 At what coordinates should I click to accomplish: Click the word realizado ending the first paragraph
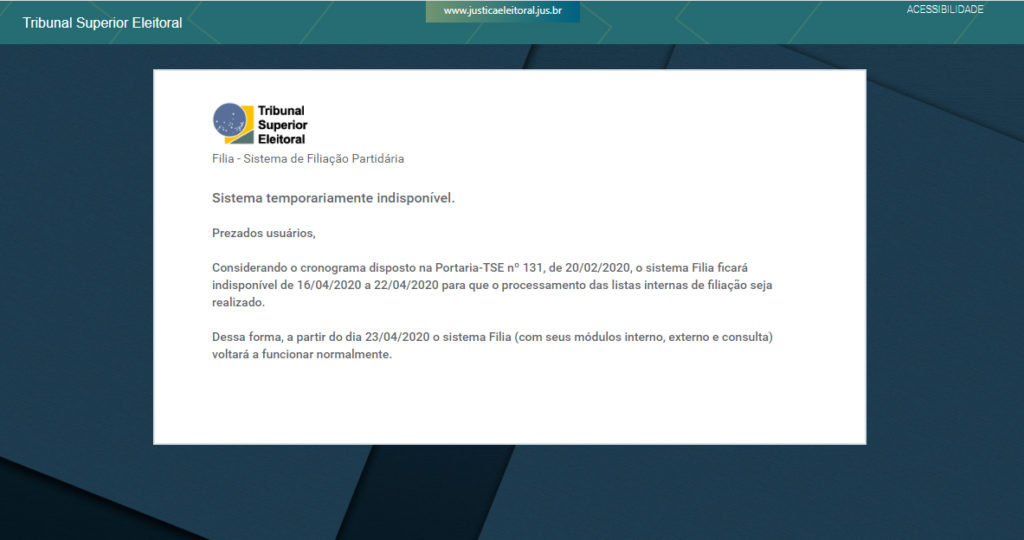(238, 302)
